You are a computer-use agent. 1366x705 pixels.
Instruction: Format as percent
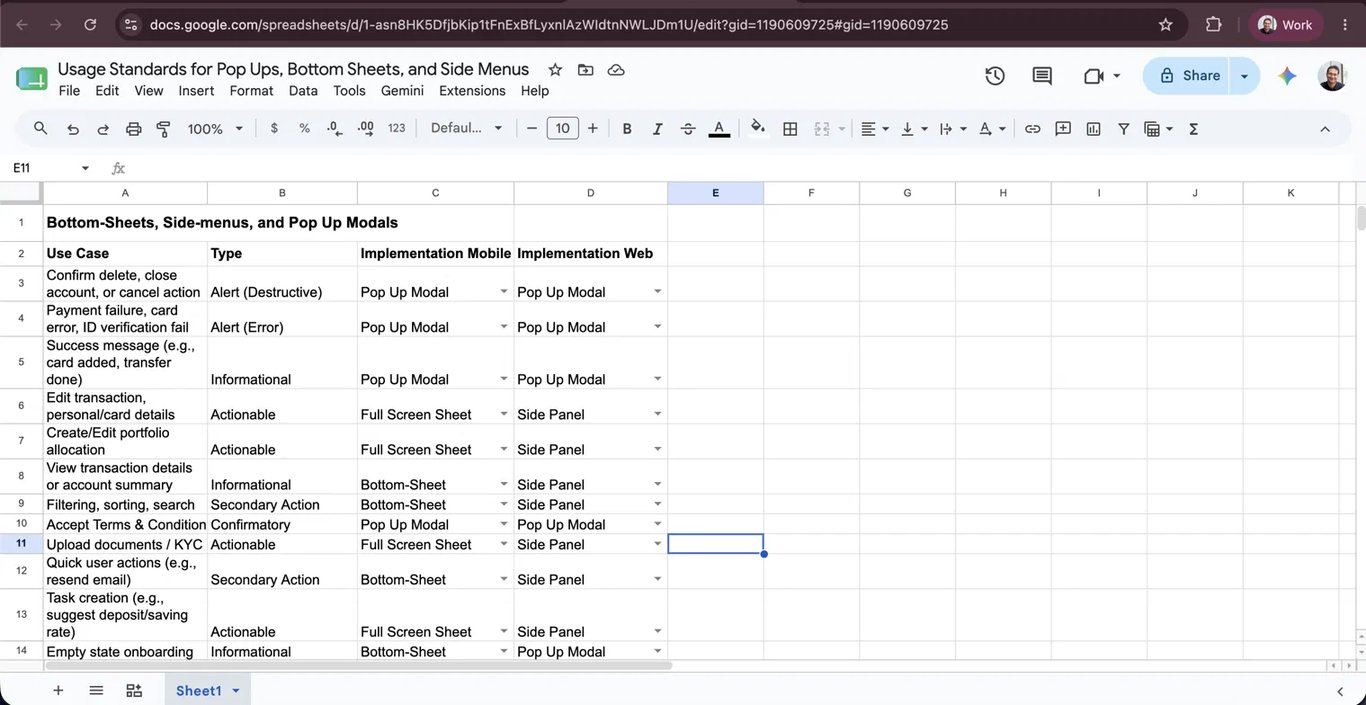tap(305, 128)
